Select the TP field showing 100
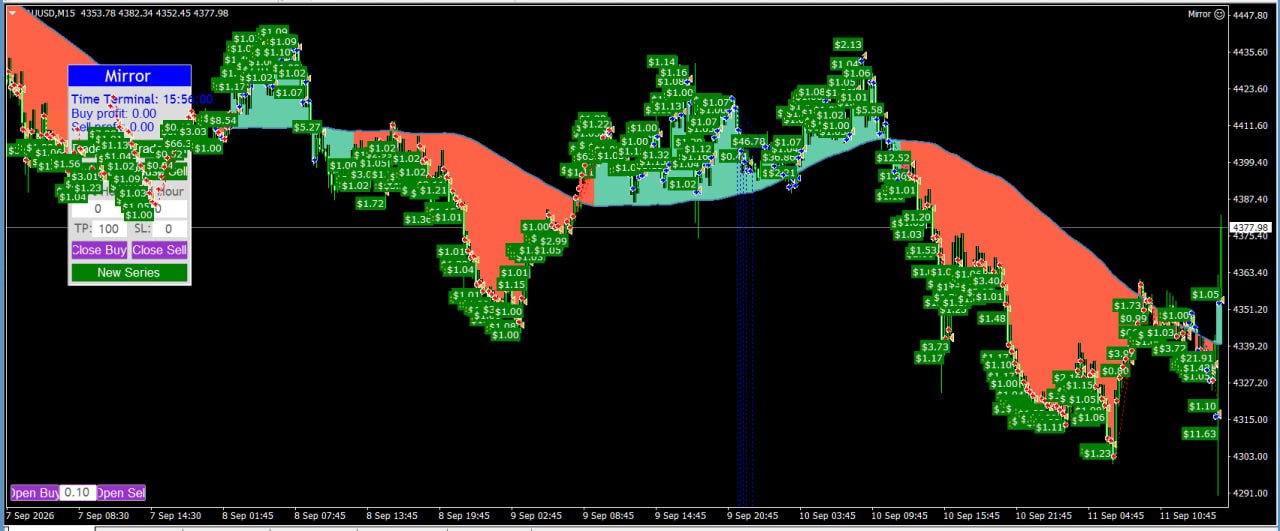This screenshot has width=1280, height=531. [x=109, y=229]
